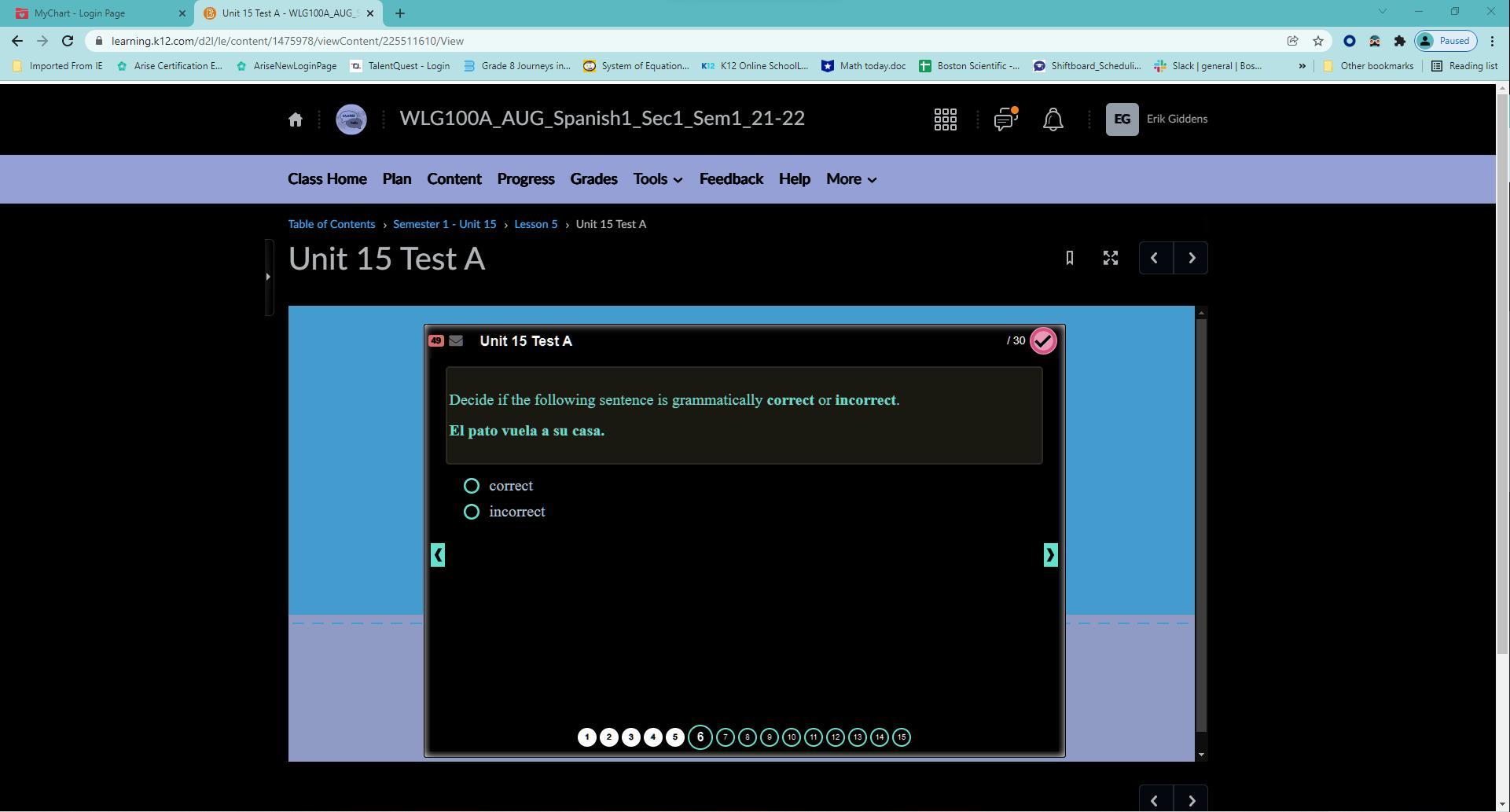1510x812 pixels.
Task: Bookmark this Unit 15 Test A page
Action: click(x=1069, y=258)
